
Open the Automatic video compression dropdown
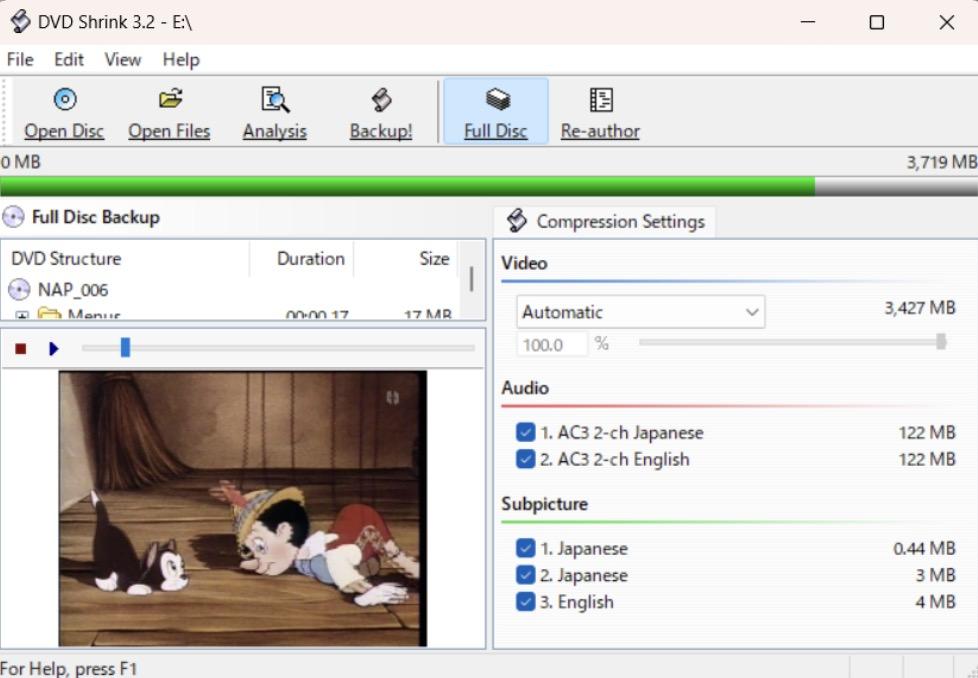tap(641, 312)
